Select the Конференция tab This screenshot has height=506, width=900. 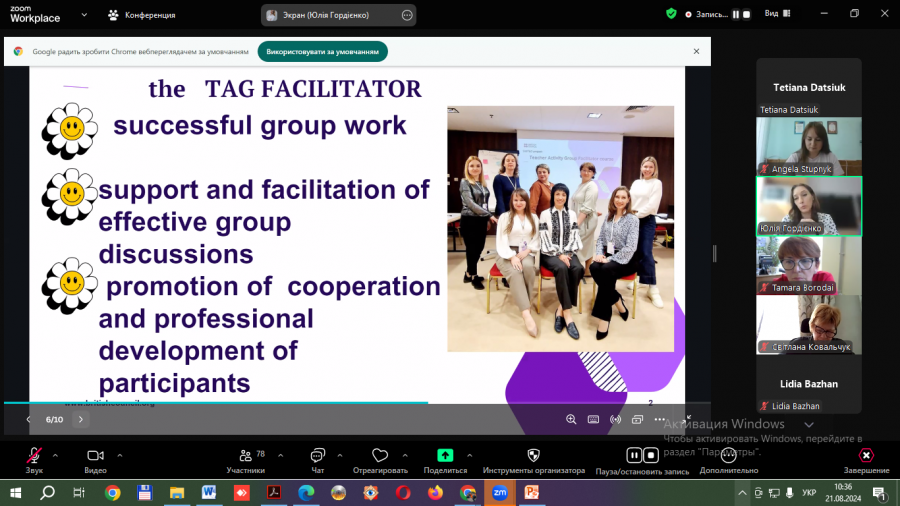point(142,15)
